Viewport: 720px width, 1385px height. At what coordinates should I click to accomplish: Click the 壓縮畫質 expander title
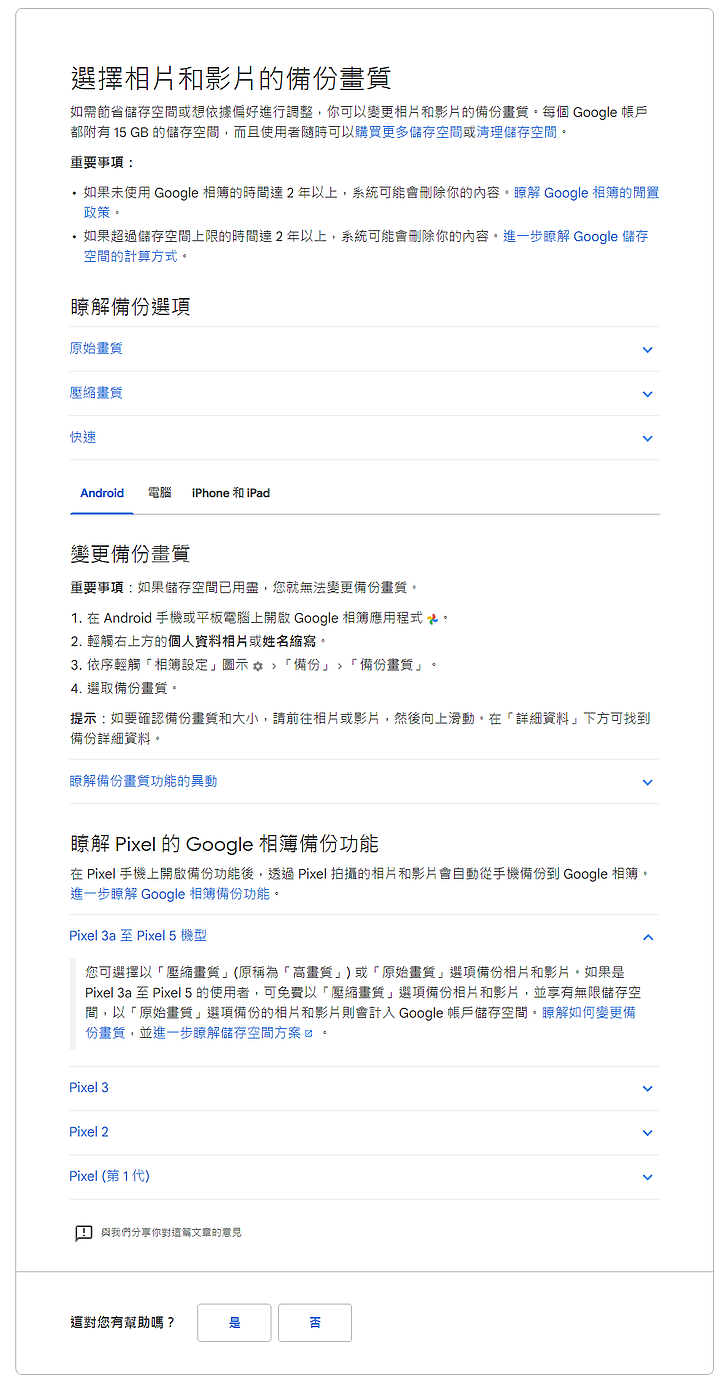coord(96,393)
